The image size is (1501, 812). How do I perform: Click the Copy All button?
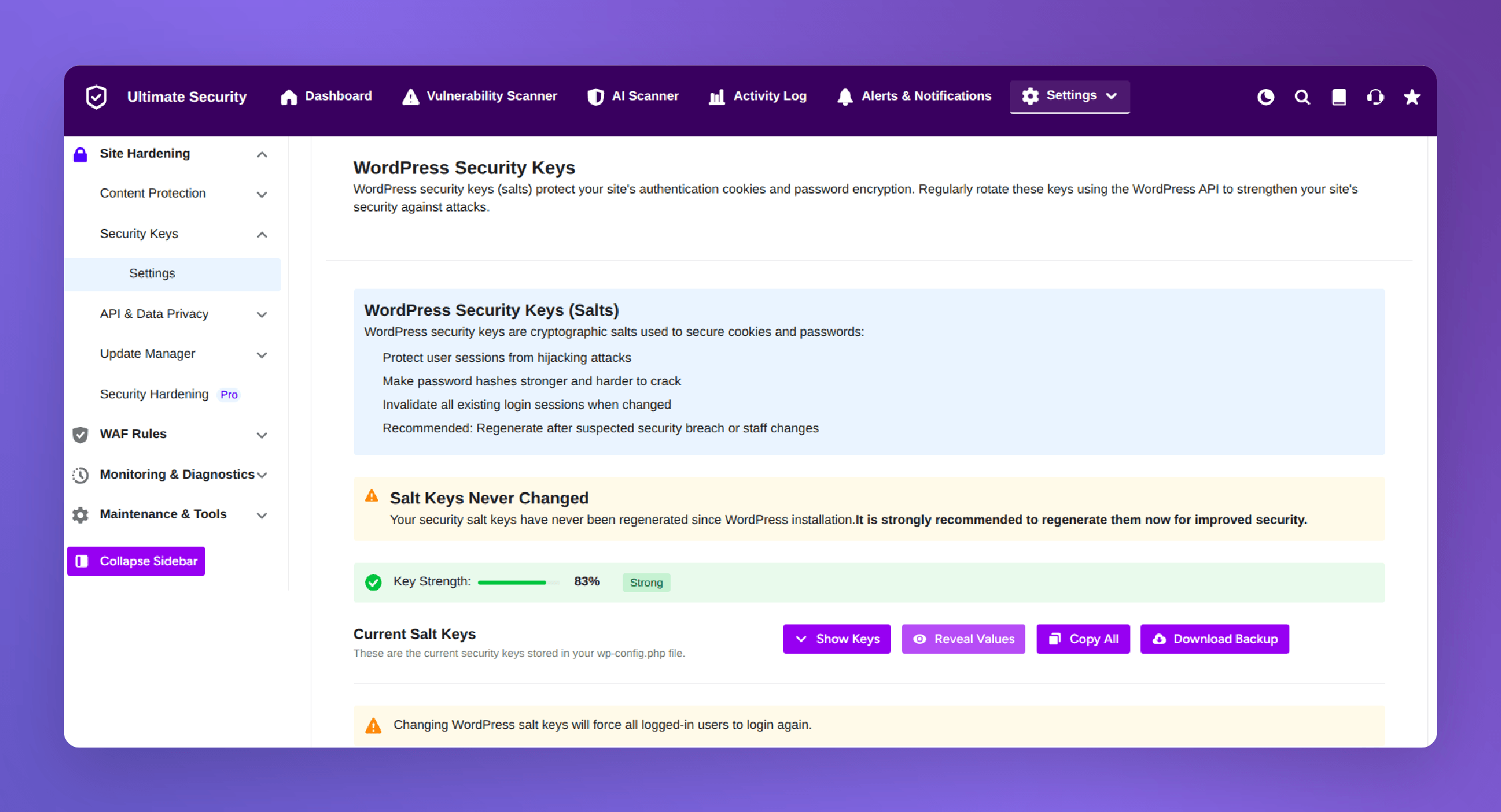click(1083, 639)
